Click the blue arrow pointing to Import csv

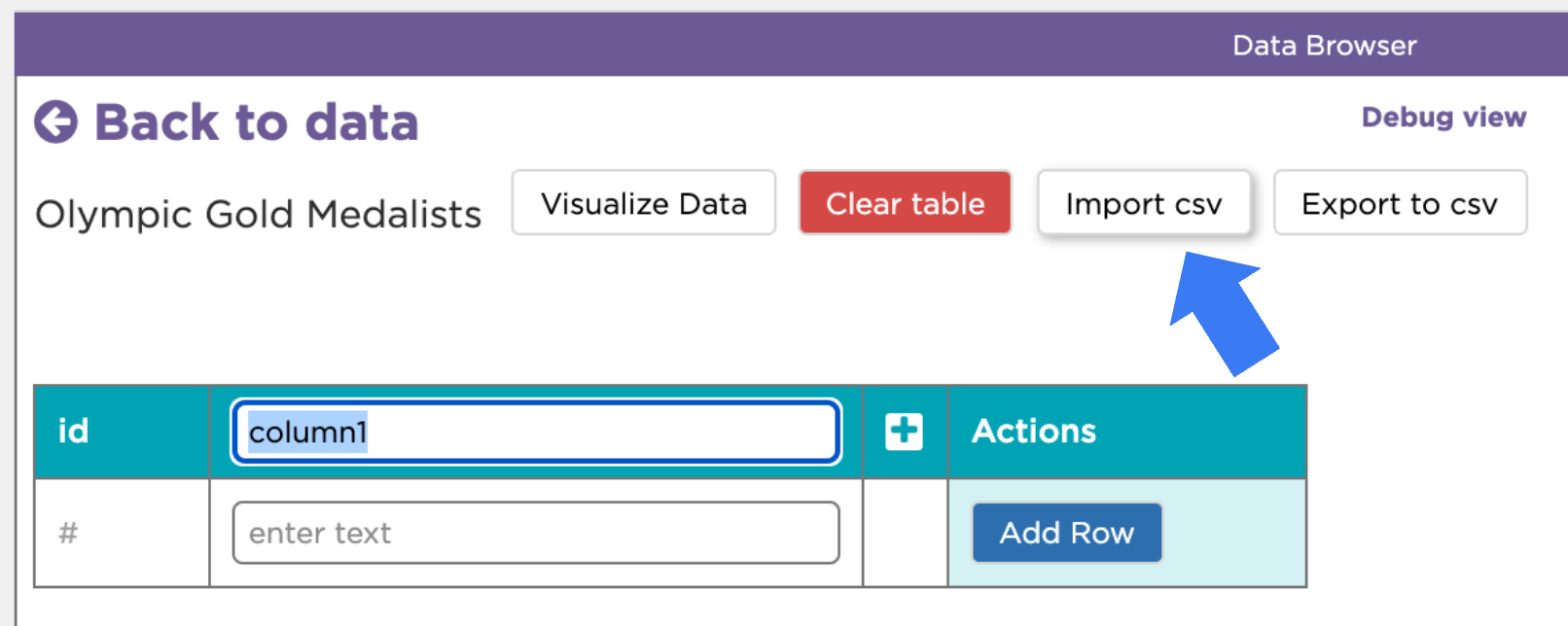(x=1224, y=313)
